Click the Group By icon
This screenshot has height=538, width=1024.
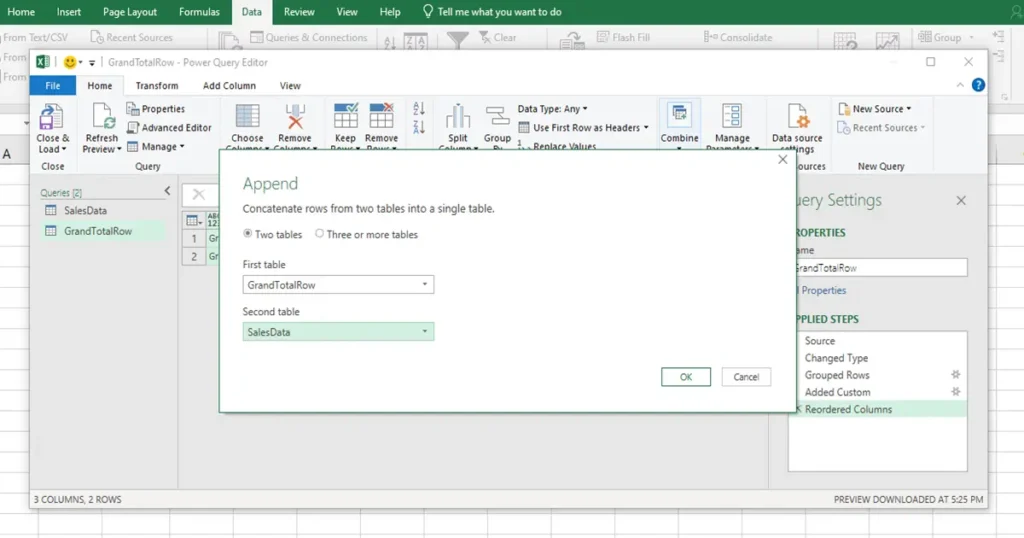[x=498, y=117]
